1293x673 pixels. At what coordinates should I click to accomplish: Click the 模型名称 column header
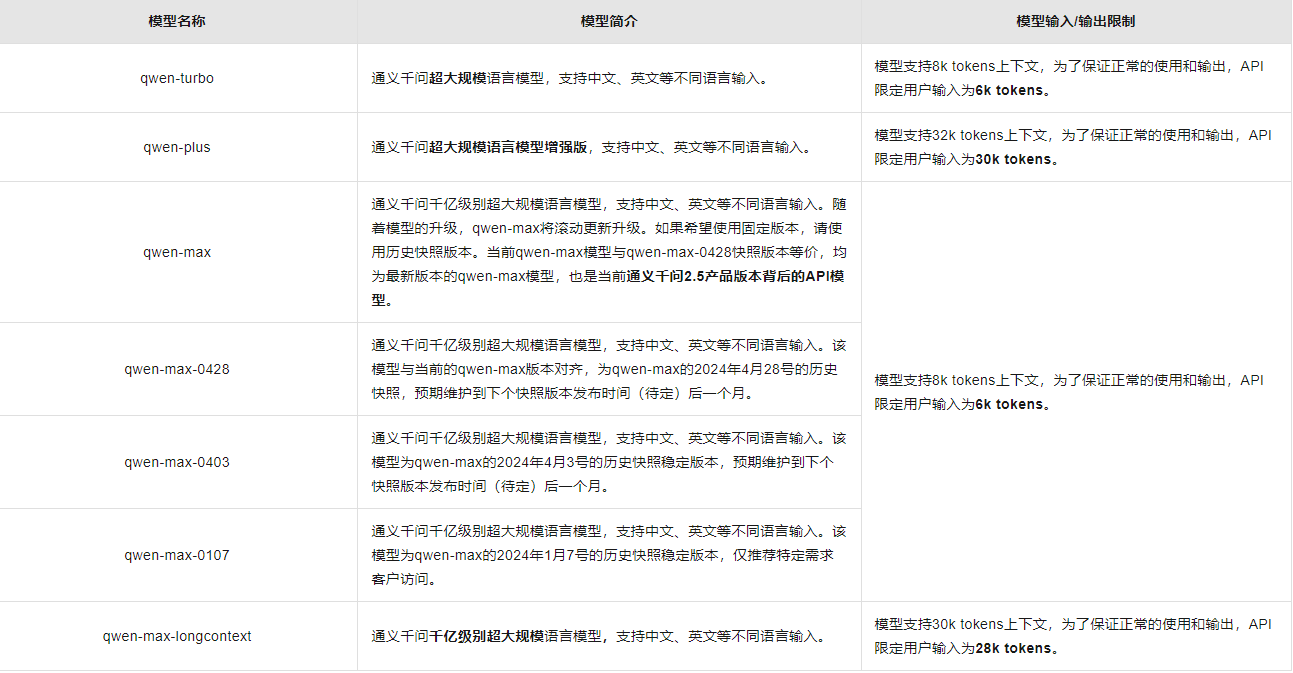(177, 21)
